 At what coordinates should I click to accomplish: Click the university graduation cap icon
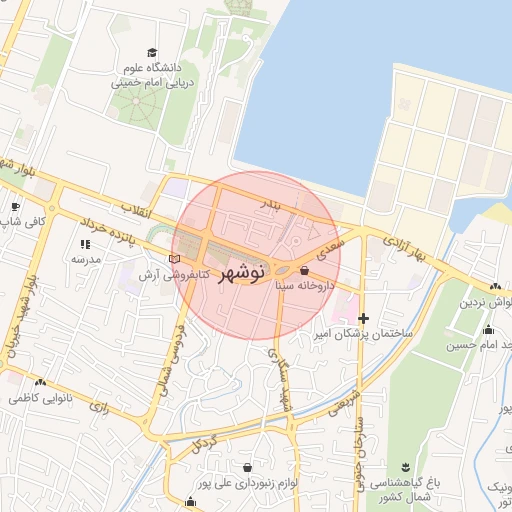pyautogui.click(x=152, y=53)
